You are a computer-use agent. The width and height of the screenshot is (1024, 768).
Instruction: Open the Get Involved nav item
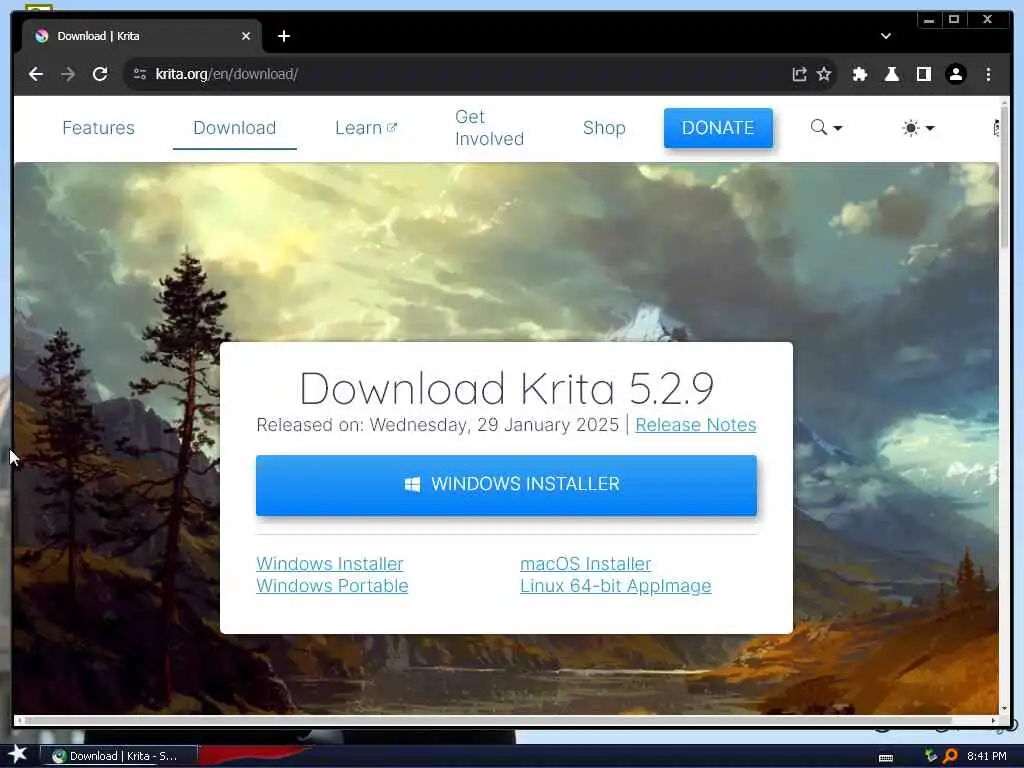(489, 128)
